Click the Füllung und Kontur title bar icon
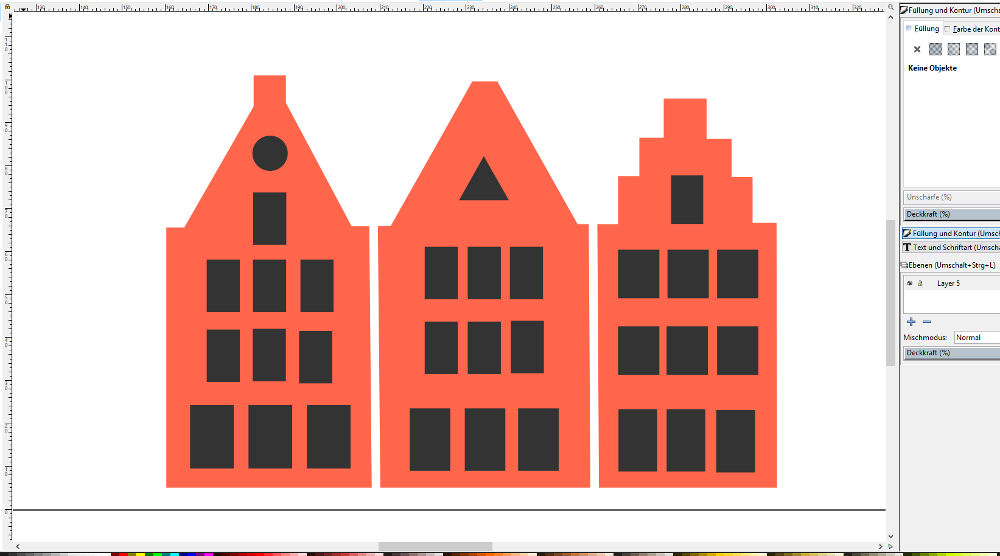Image resolution: width=1000 pixels, height=556 pixels. coord(904,10)
